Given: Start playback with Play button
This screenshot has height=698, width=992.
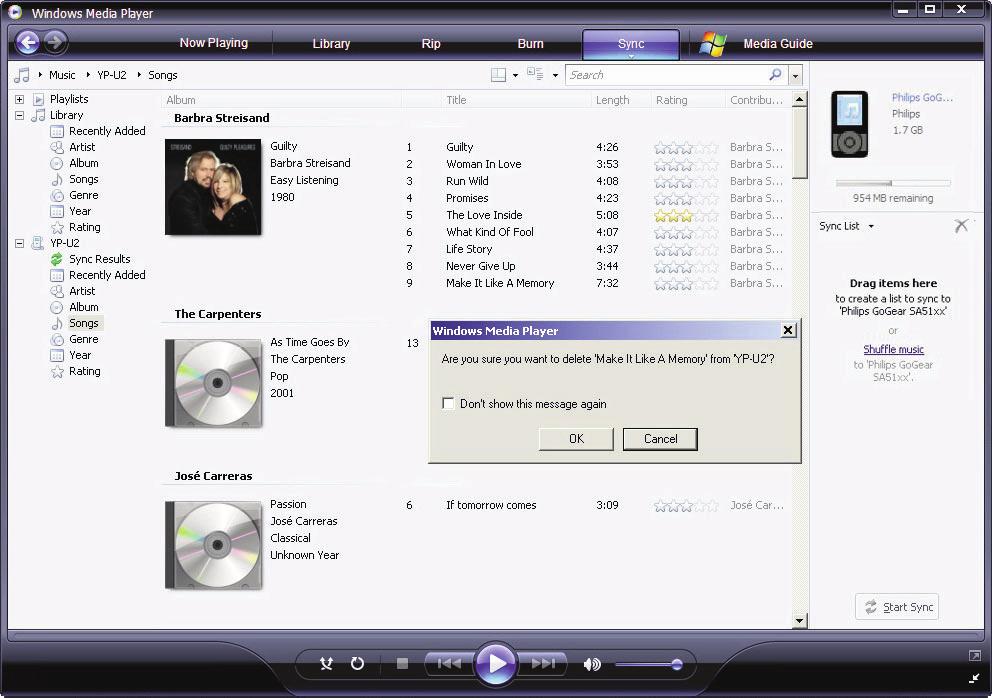Looking at the screenshot, I should pyautogui.click(x=497, y=664).
